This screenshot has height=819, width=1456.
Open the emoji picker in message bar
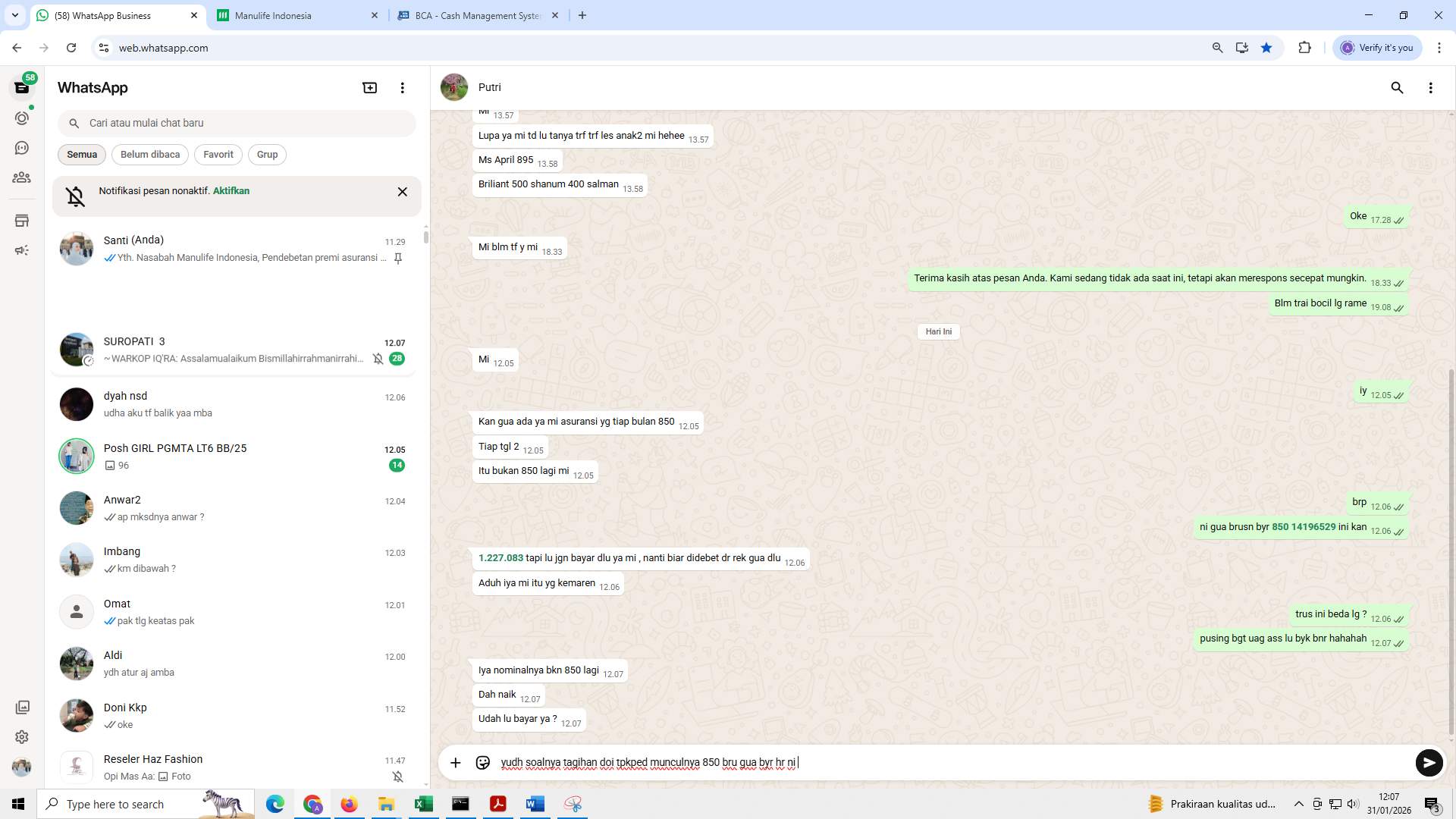tap(483, 763)
